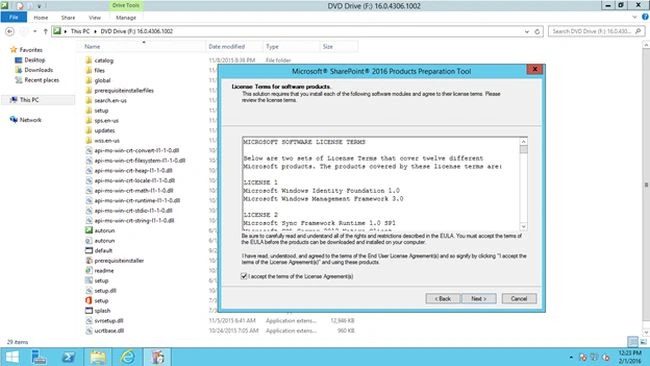The width and height of the screenshot is (650, 366).
Task: Select the search.en-us folder icon
Action: [x=89, y=100]
